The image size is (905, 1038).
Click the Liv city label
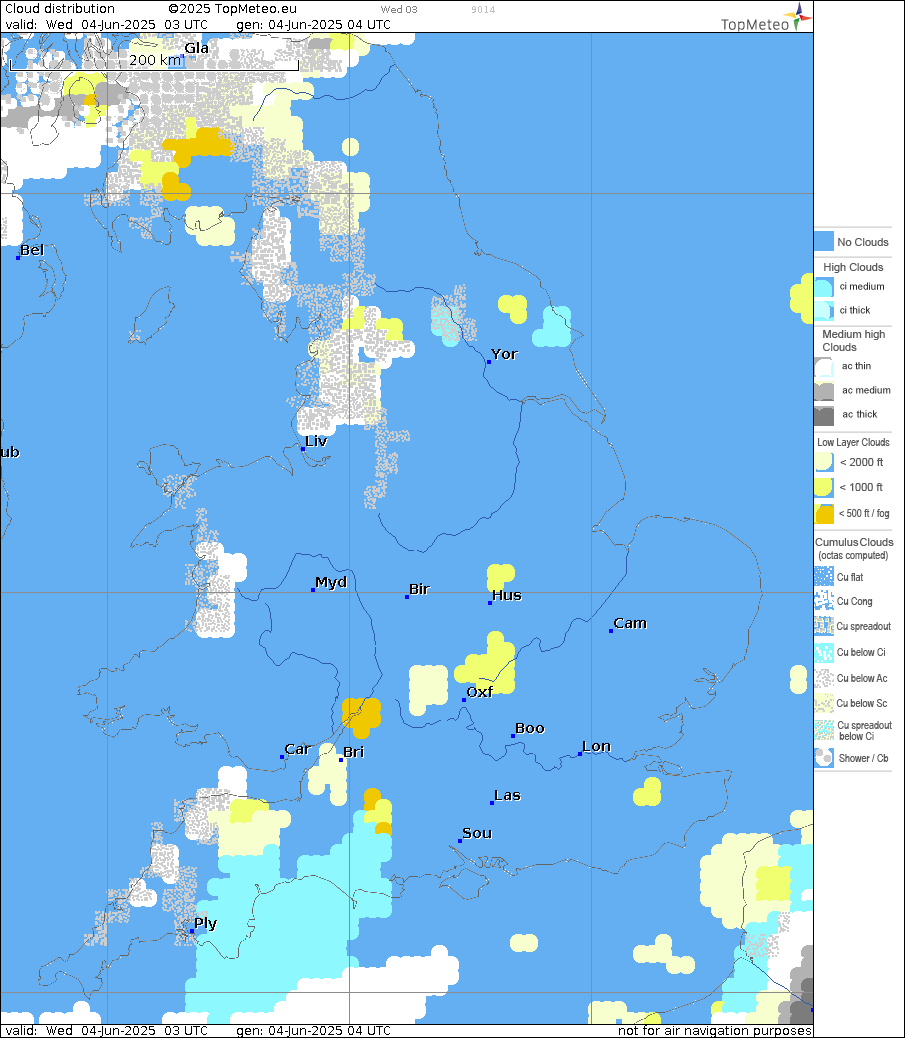tap(316, 442)
